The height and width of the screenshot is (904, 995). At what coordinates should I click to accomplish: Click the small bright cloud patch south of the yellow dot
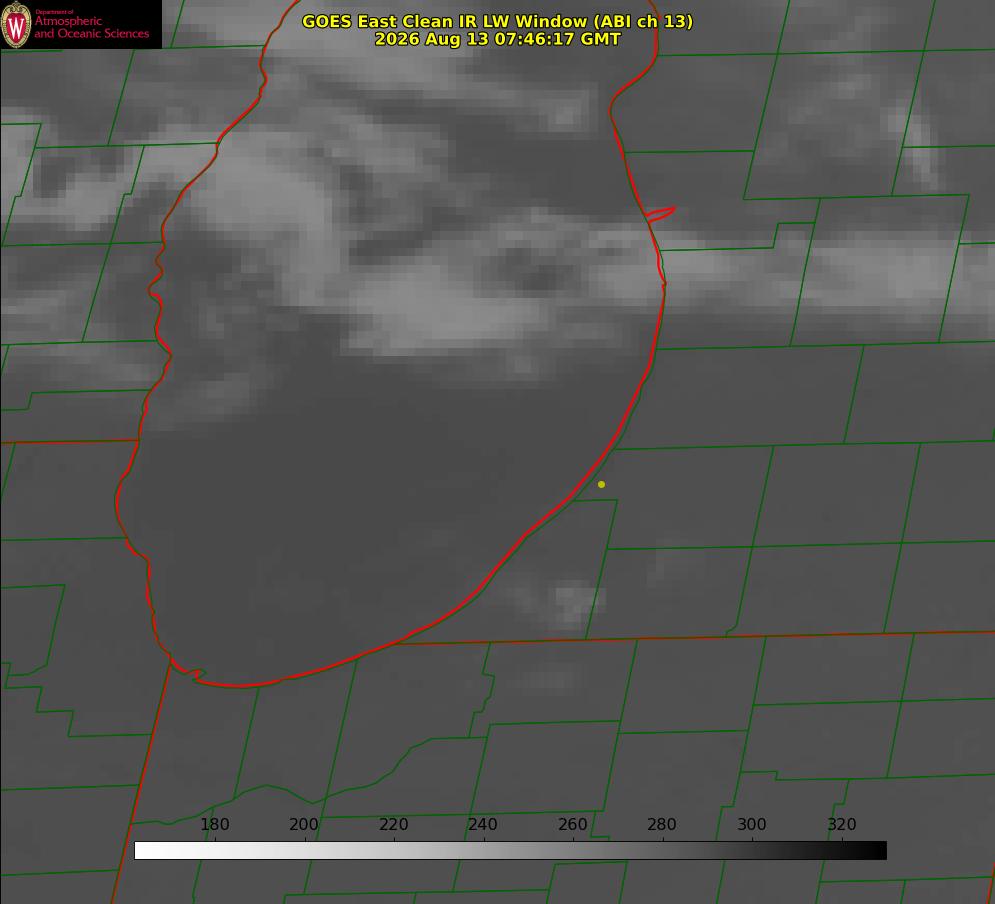point(574,601)
